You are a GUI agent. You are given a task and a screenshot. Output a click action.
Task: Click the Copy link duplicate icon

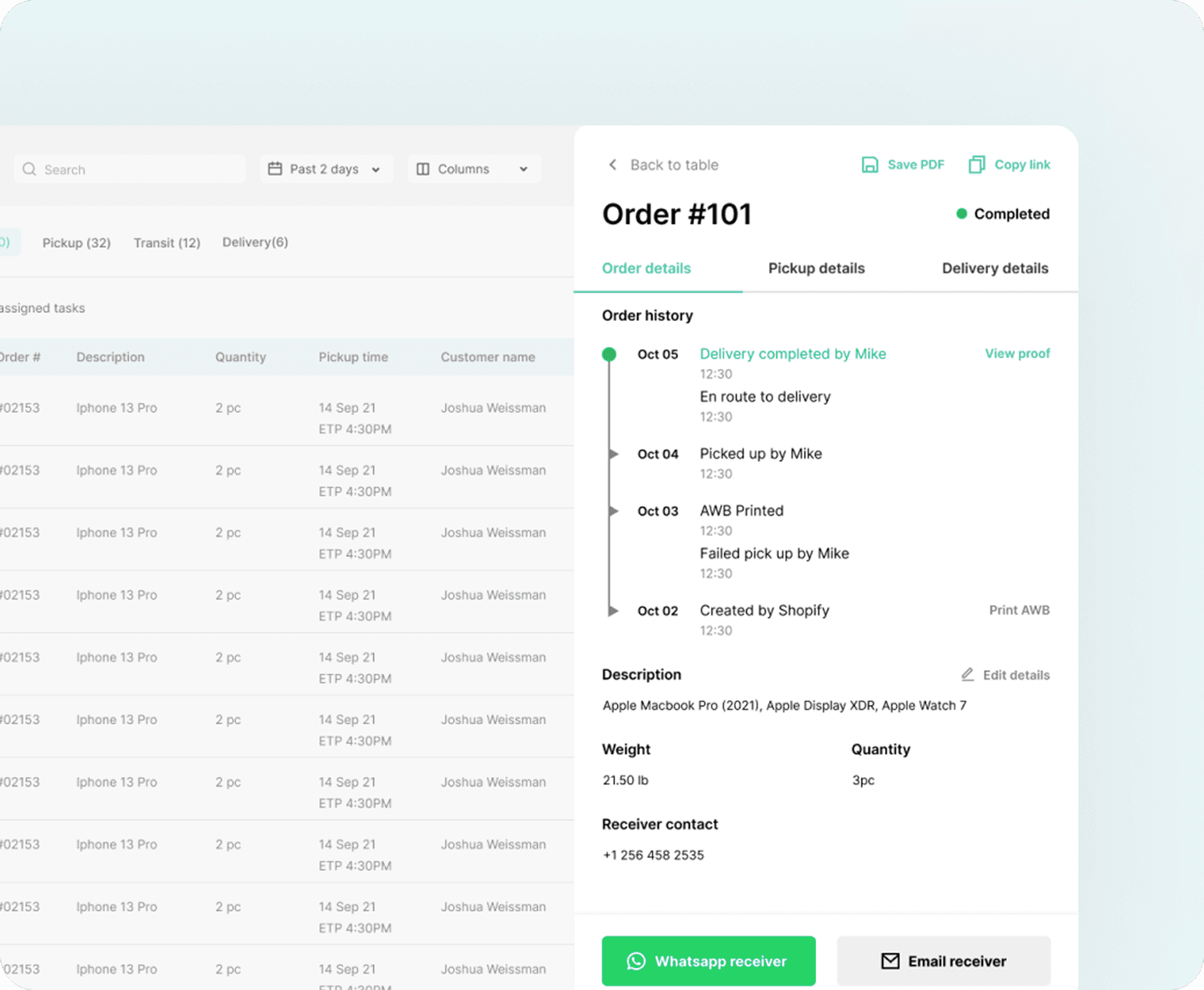[976, 165]
